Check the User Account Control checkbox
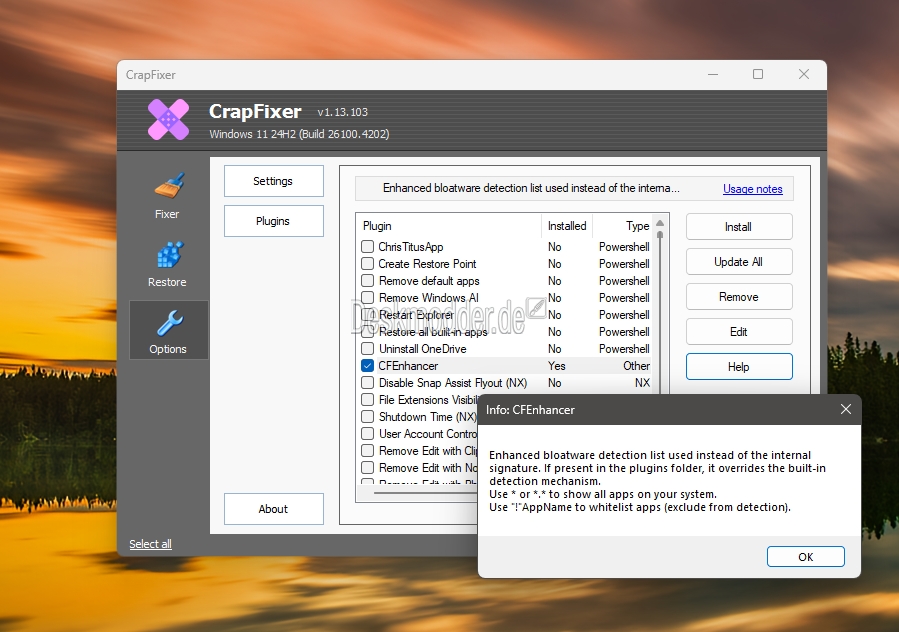 pyautogui.click(x=368, y=434)
